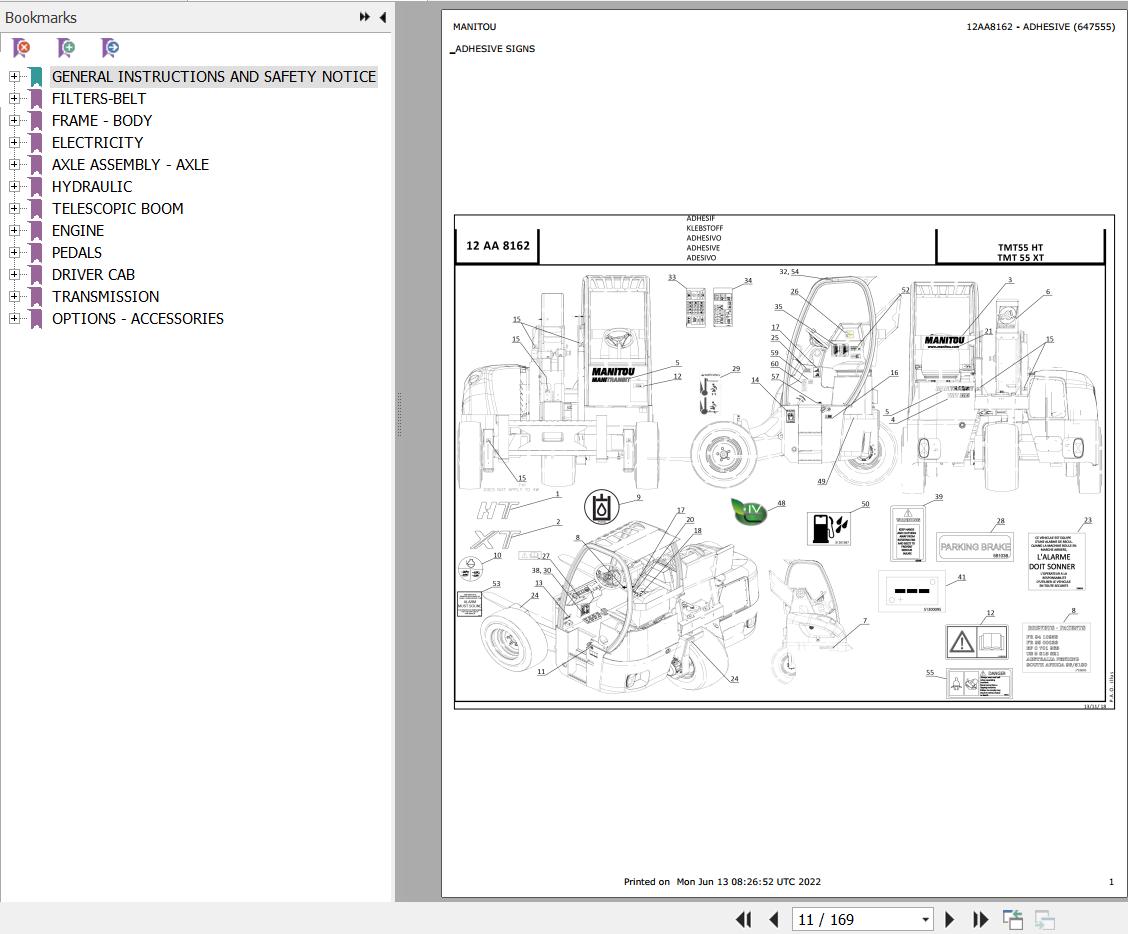Click the add new bookmark icon

(x=66, y=48)
